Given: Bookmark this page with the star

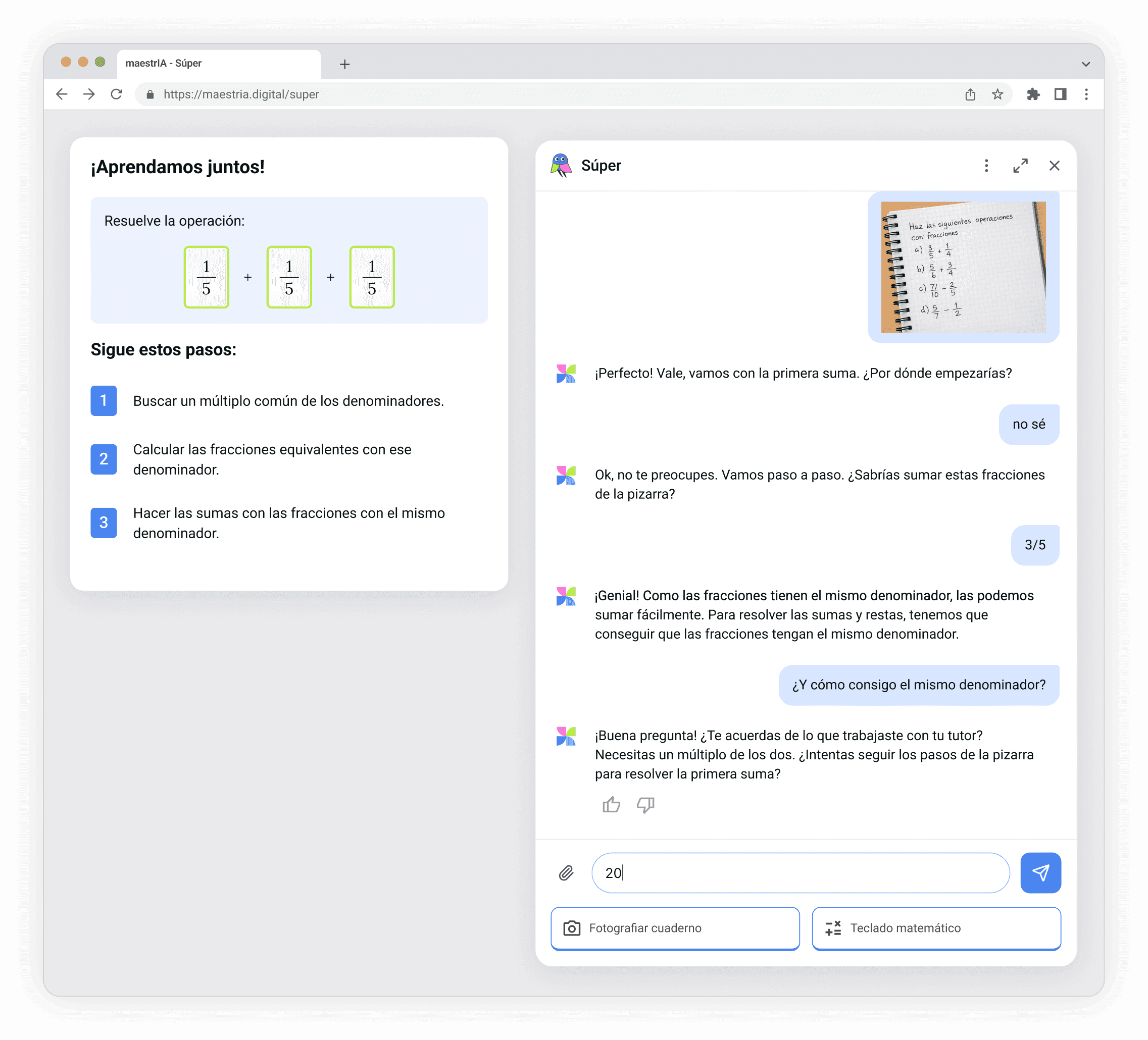Looking at the screenshot, I should click(997, 94).
